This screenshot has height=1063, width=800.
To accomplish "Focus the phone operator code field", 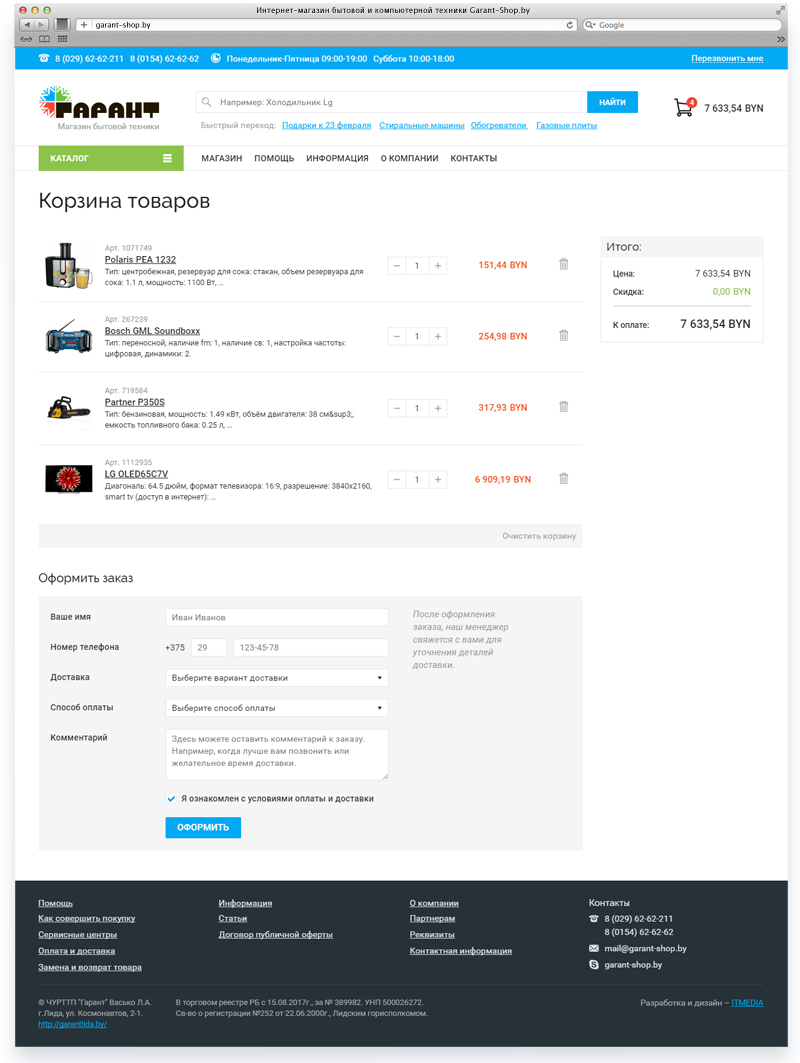I will point(209,647).
